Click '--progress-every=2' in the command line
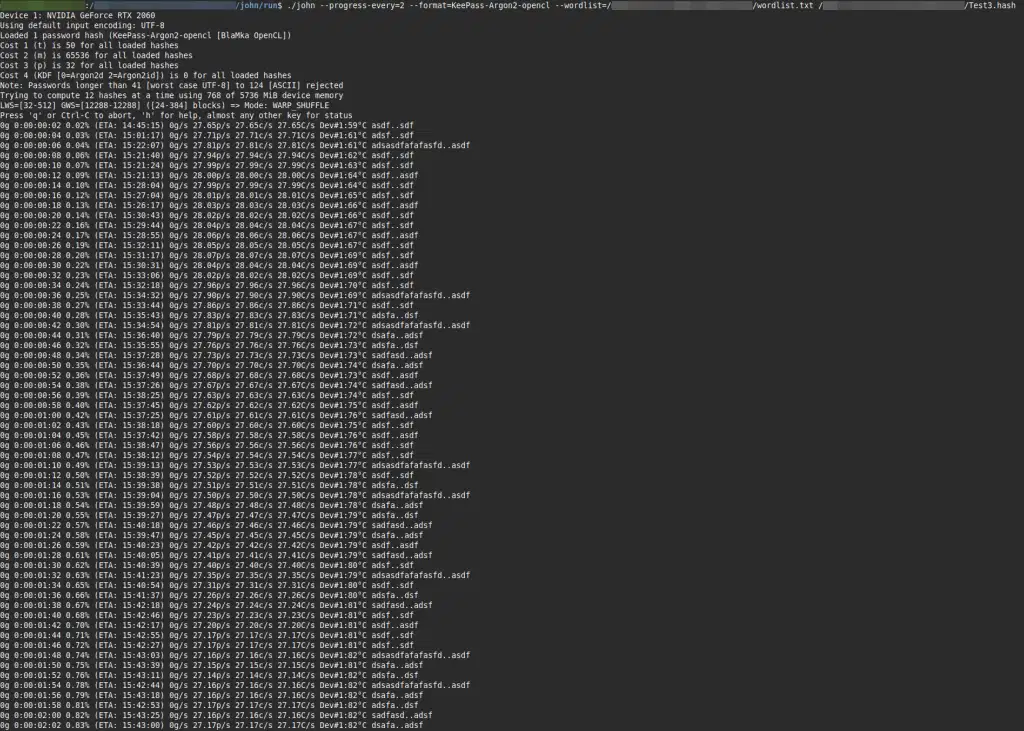The image size is (1024, 731). click(362, 5)
